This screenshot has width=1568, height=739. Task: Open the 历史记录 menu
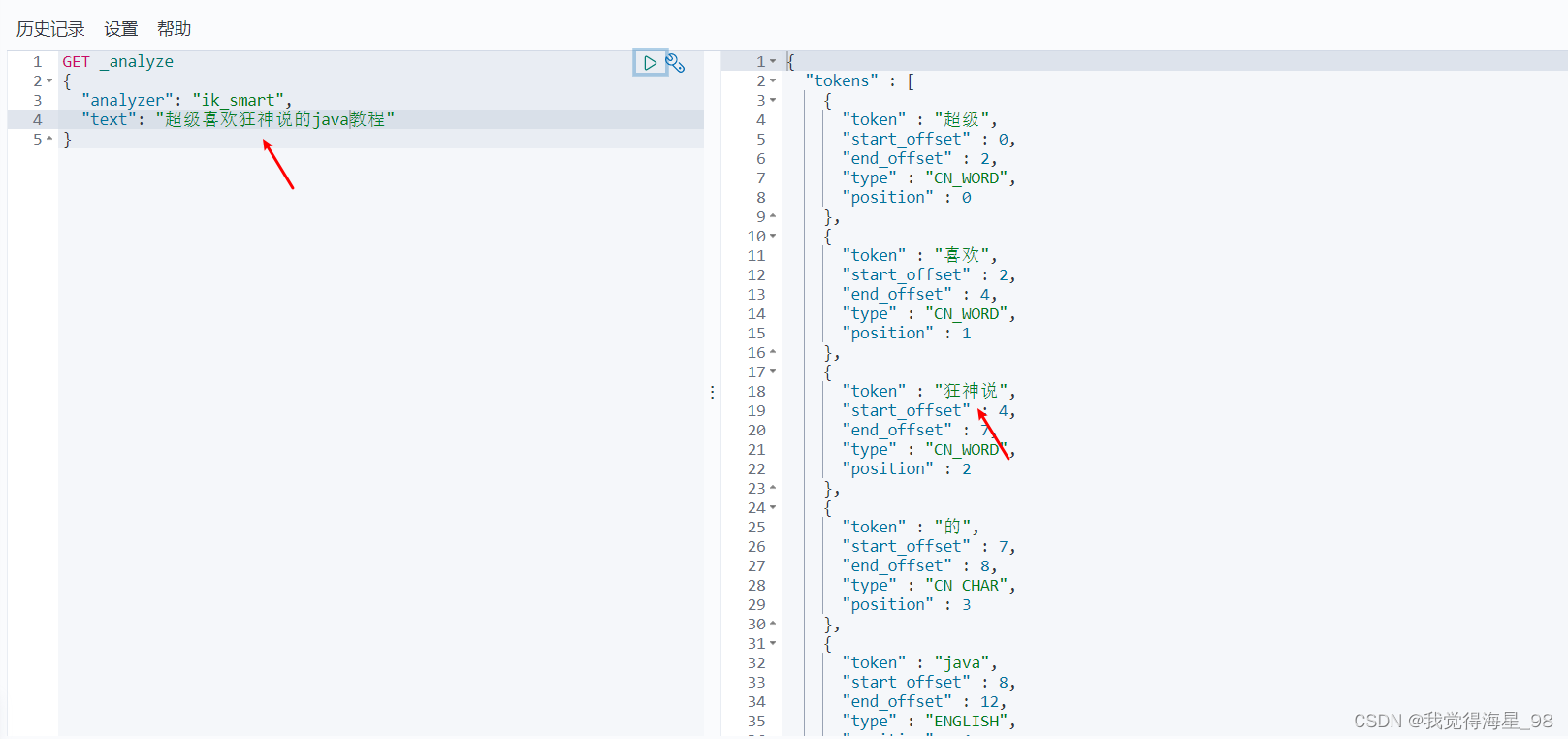point(50,29)
